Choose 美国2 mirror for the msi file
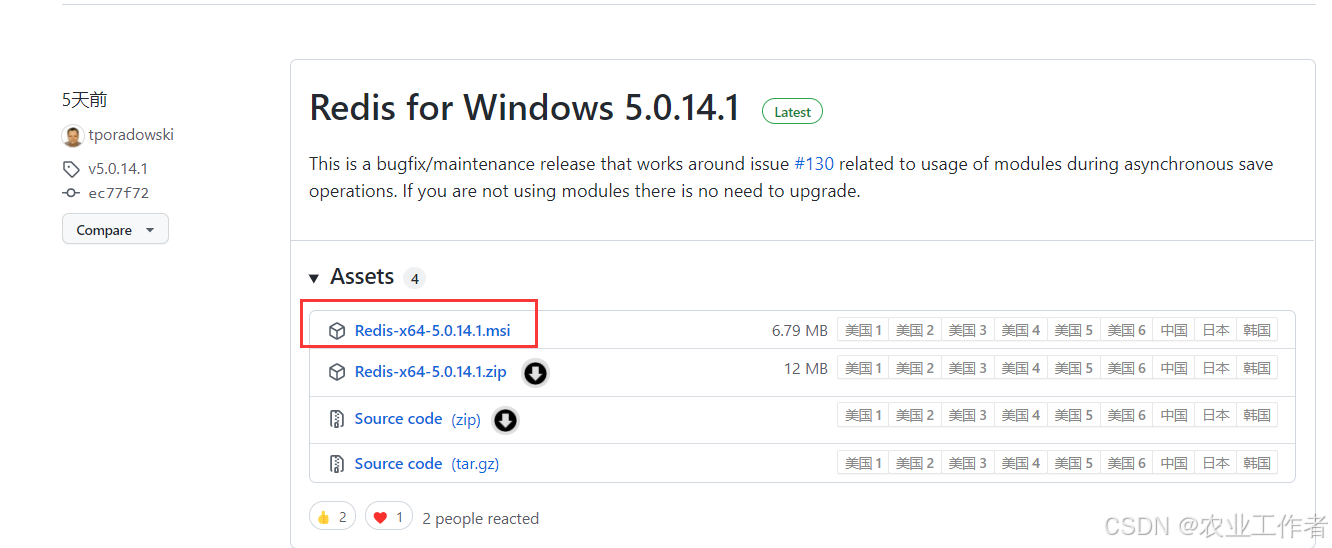 [915, 330]
